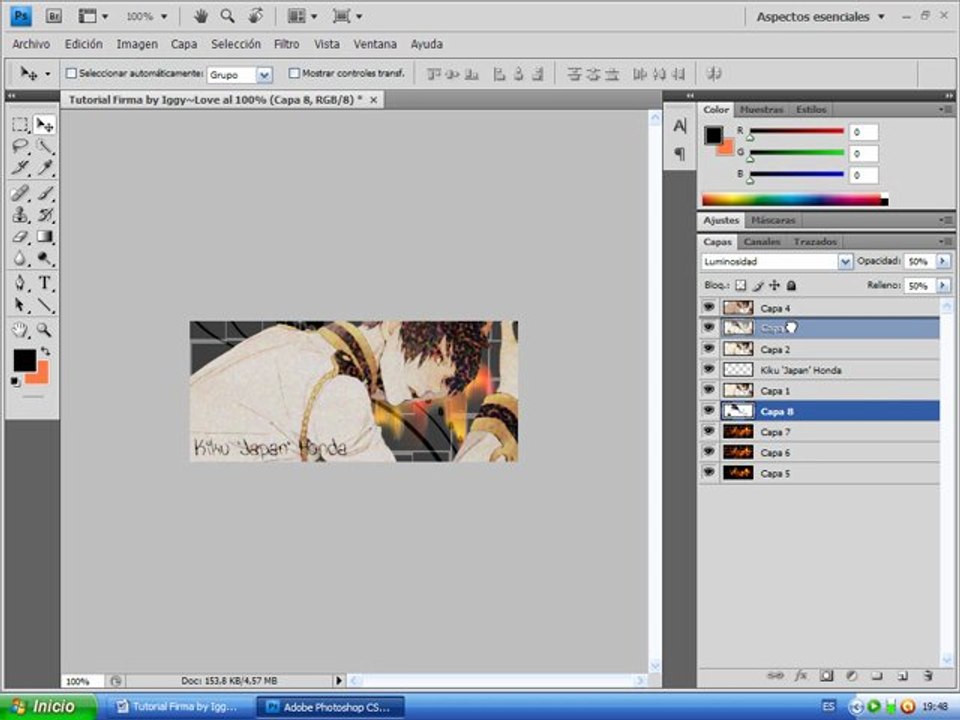The image size is (960, 720).
Task: Open the Grupo auto-select dropdown
Action: 264,75
